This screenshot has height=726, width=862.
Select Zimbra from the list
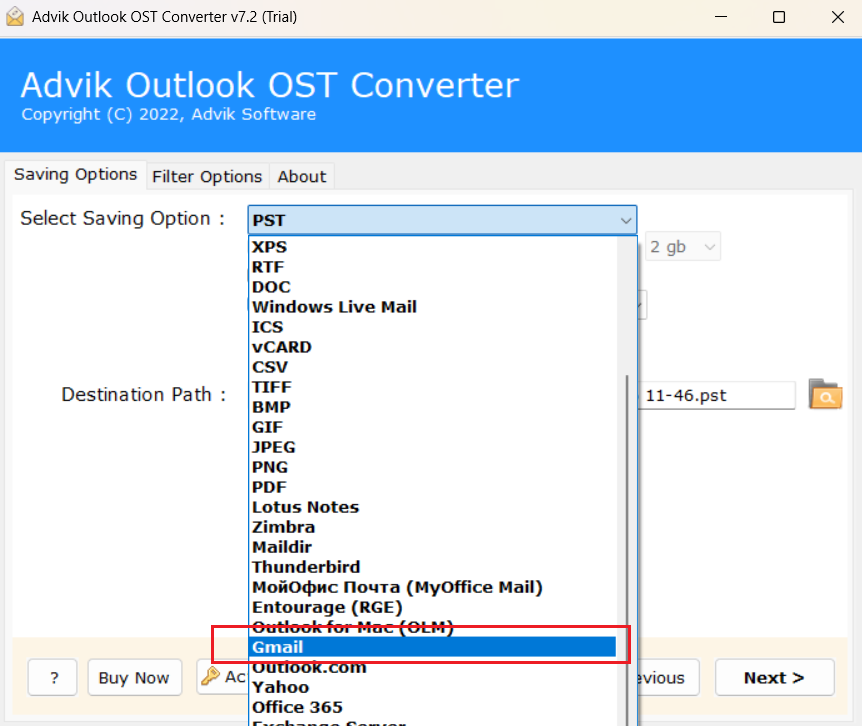click(x=433, y=527)
